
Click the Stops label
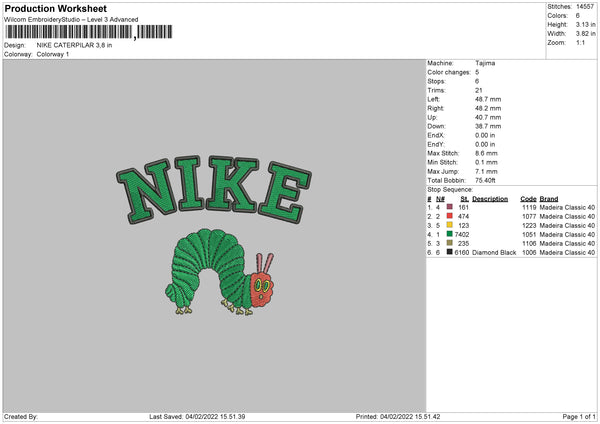tap(436, 82)
